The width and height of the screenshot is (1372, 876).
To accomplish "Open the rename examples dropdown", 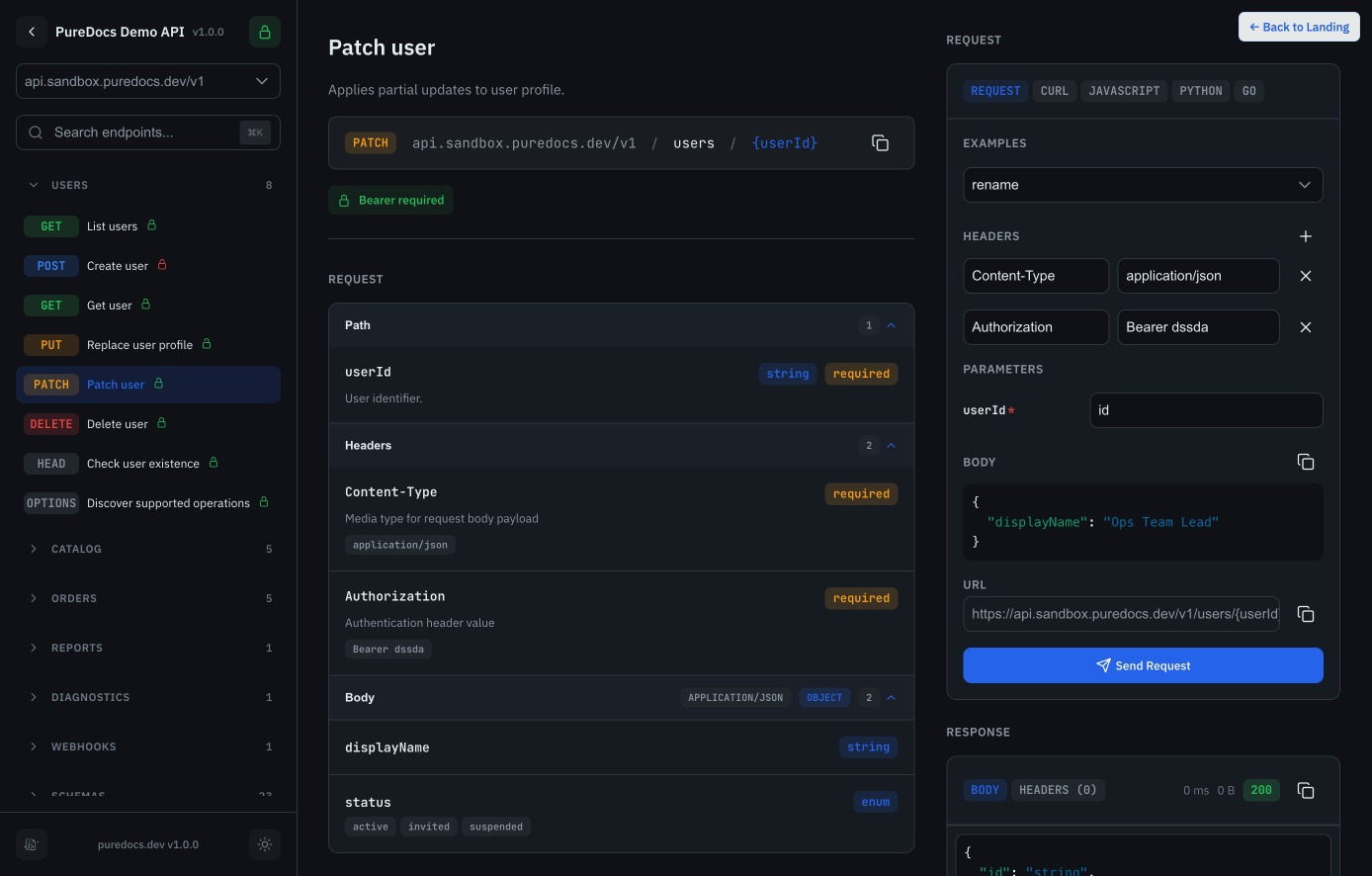I will (x=1143, y=185).
